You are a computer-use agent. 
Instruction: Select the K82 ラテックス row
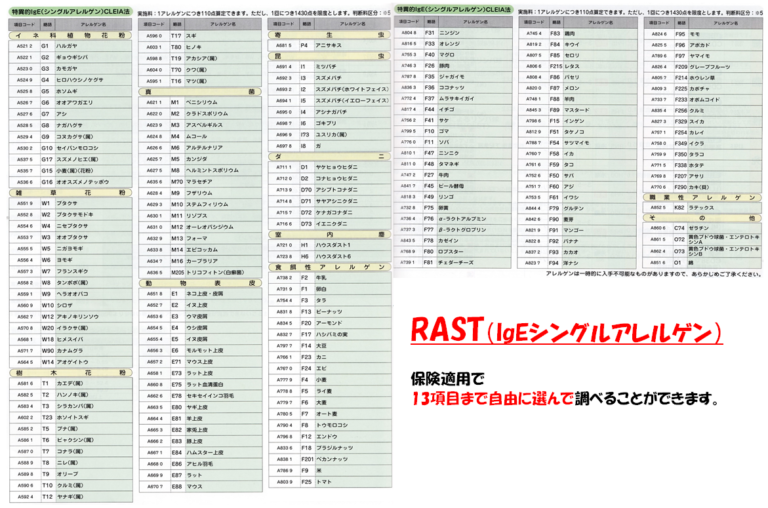703,208
